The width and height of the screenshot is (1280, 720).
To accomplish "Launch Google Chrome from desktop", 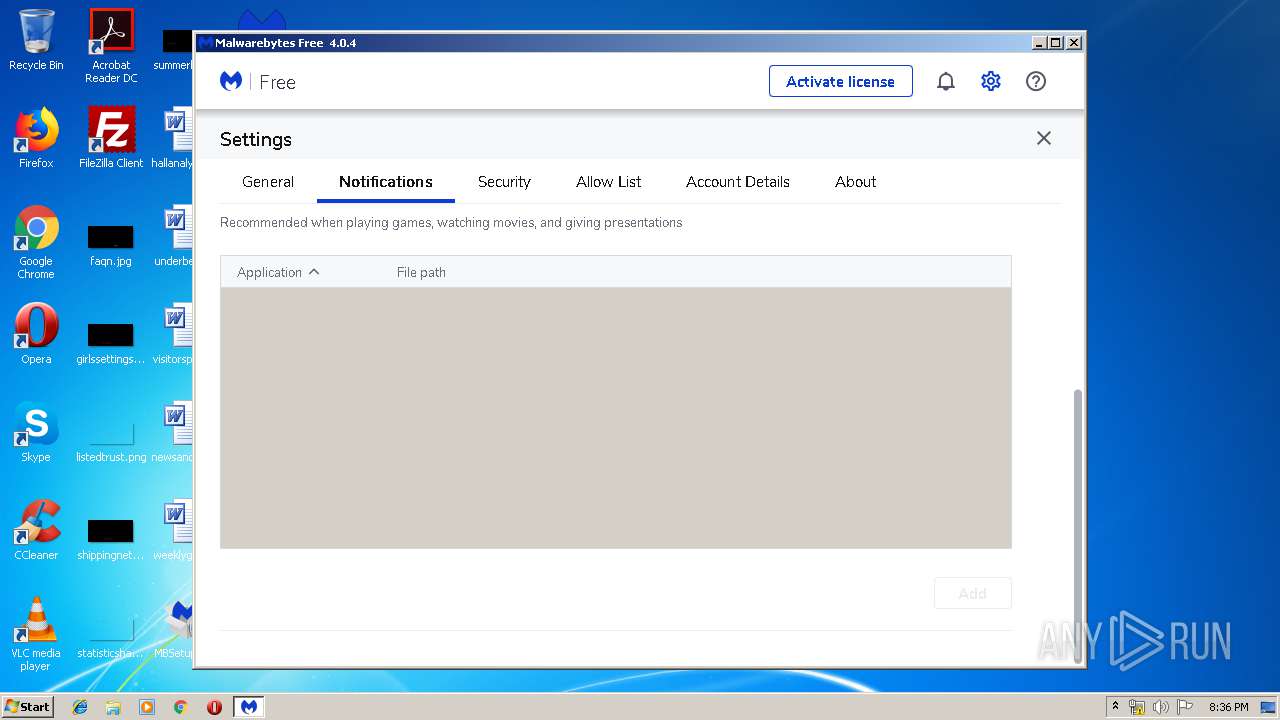I will (36, 242).
